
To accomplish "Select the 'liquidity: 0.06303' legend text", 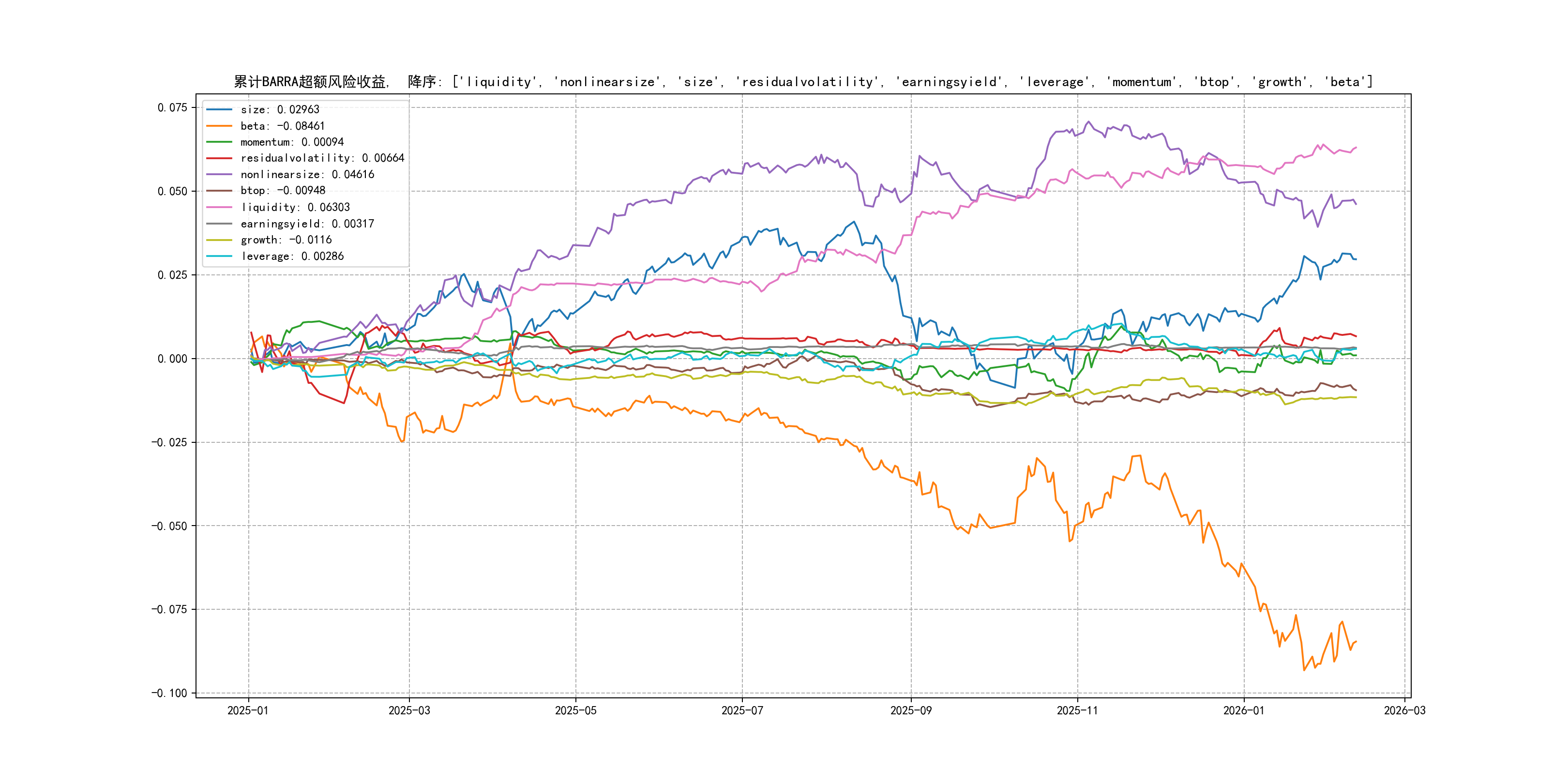I will click(295, 208).
